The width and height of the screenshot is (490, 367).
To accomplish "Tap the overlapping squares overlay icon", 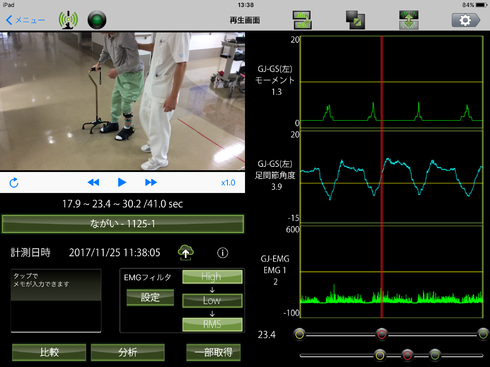I will (x=355, y=20).
